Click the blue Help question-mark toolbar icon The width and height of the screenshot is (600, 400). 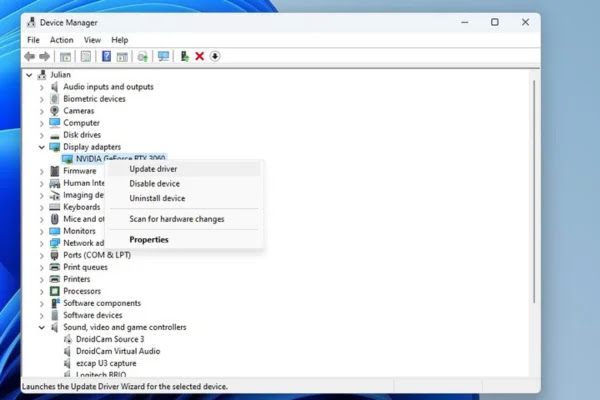tap(106, 56)
